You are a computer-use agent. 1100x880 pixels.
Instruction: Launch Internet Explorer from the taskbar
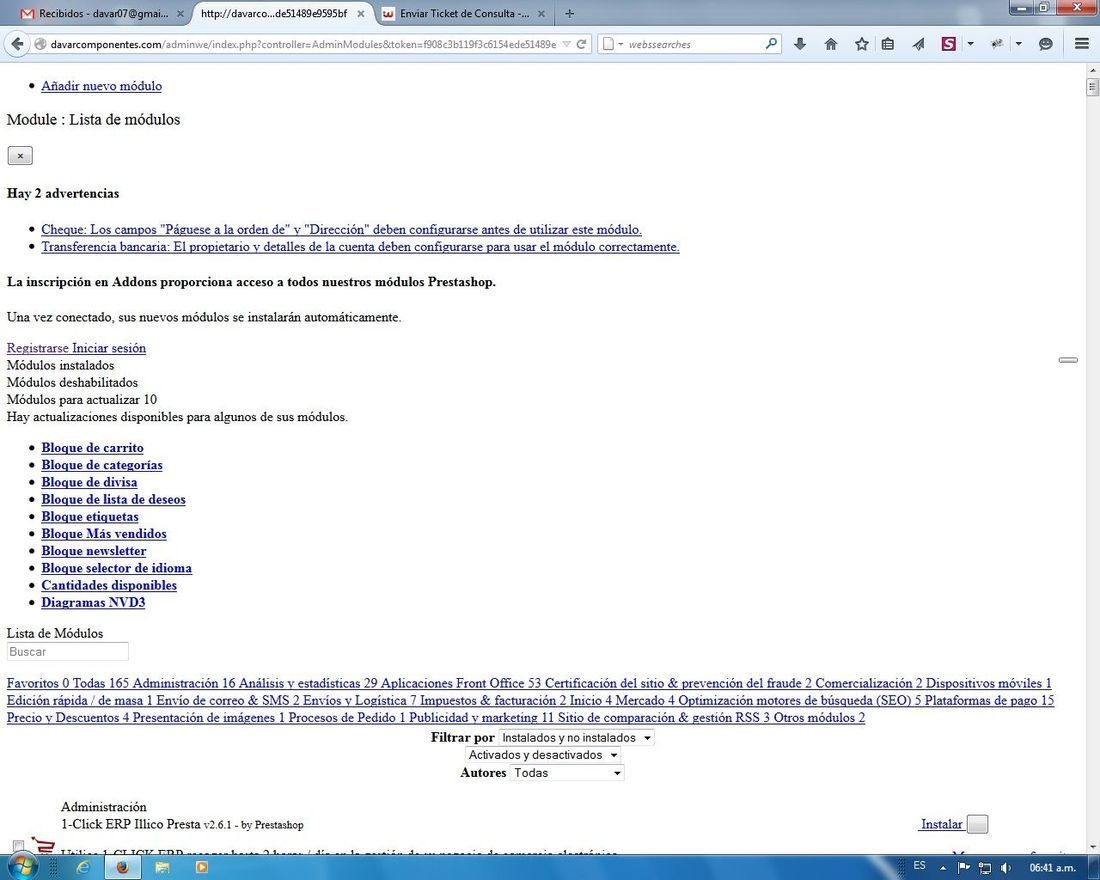(83, 867)
